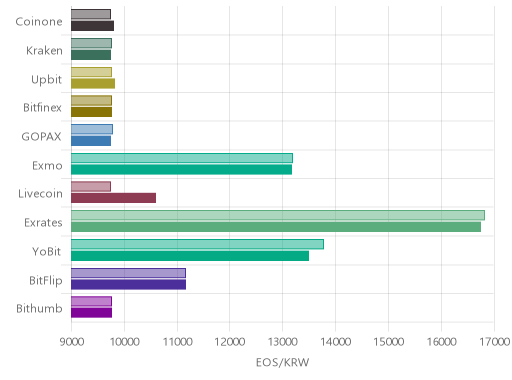
Task: Click the 10000 axis tick label
Action: (x=125, y=342)
